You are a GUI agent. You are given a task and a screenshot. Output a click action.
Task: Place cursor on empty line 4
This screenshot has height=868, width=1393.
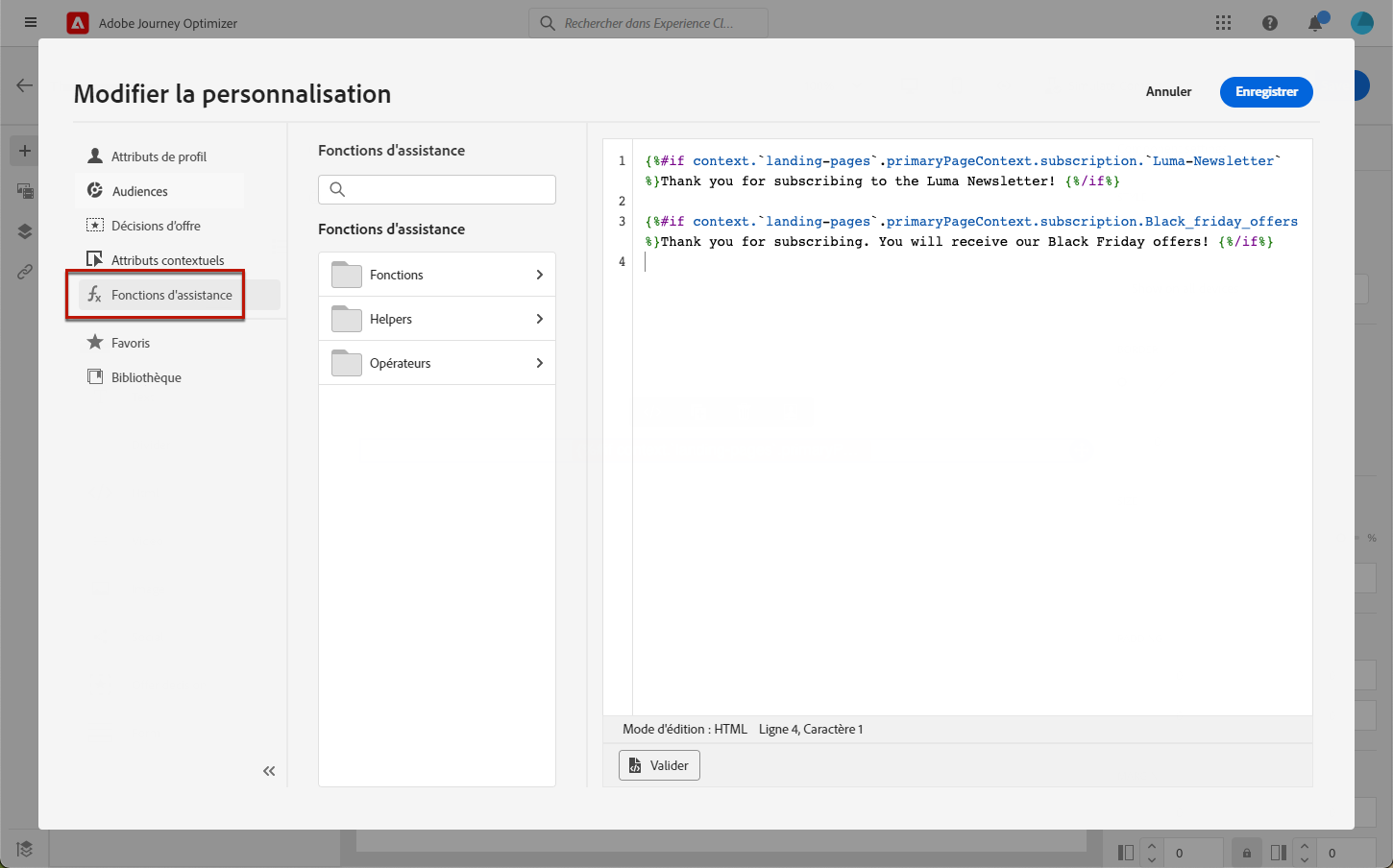(x=972, y=261)
